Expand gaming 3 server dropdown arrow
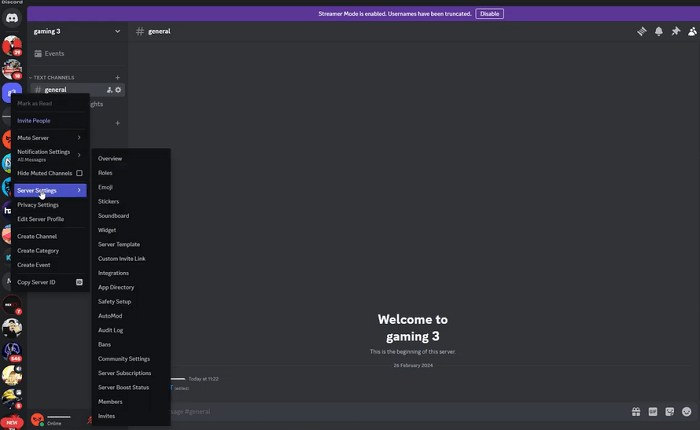 tap(117, 31)
